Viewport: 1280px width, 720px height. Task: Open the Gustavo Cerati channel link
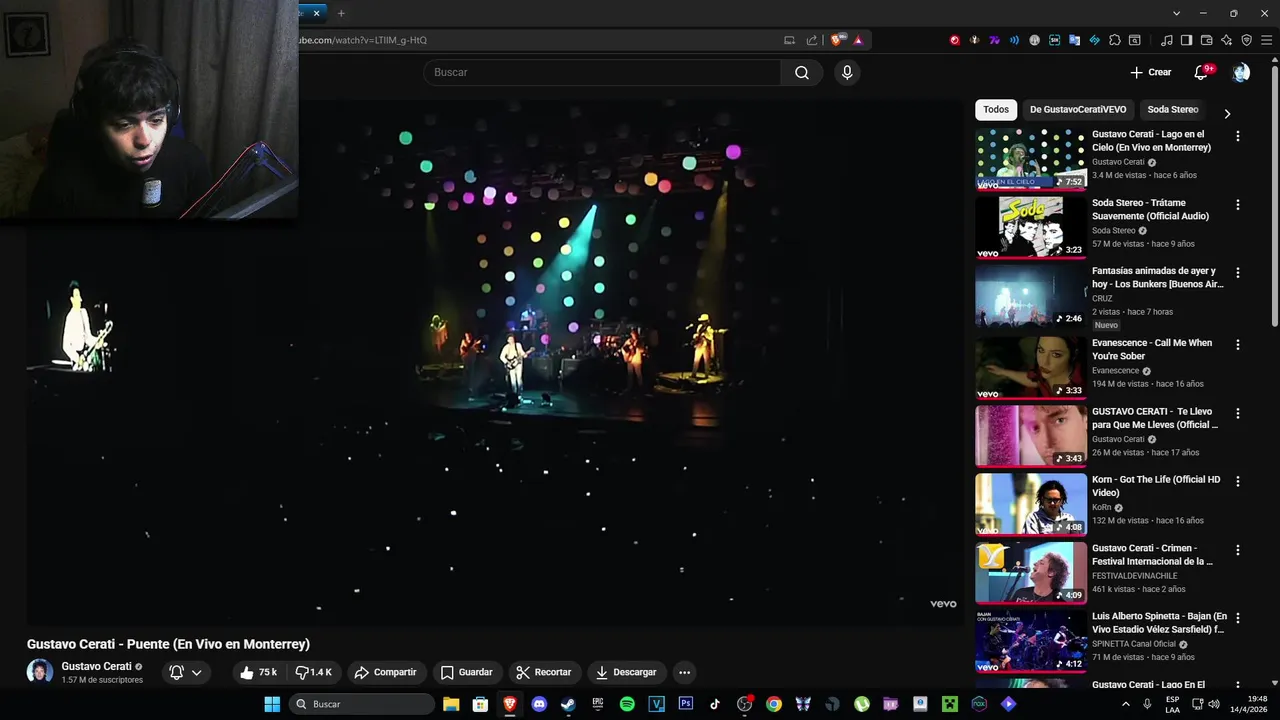(96, 666)
